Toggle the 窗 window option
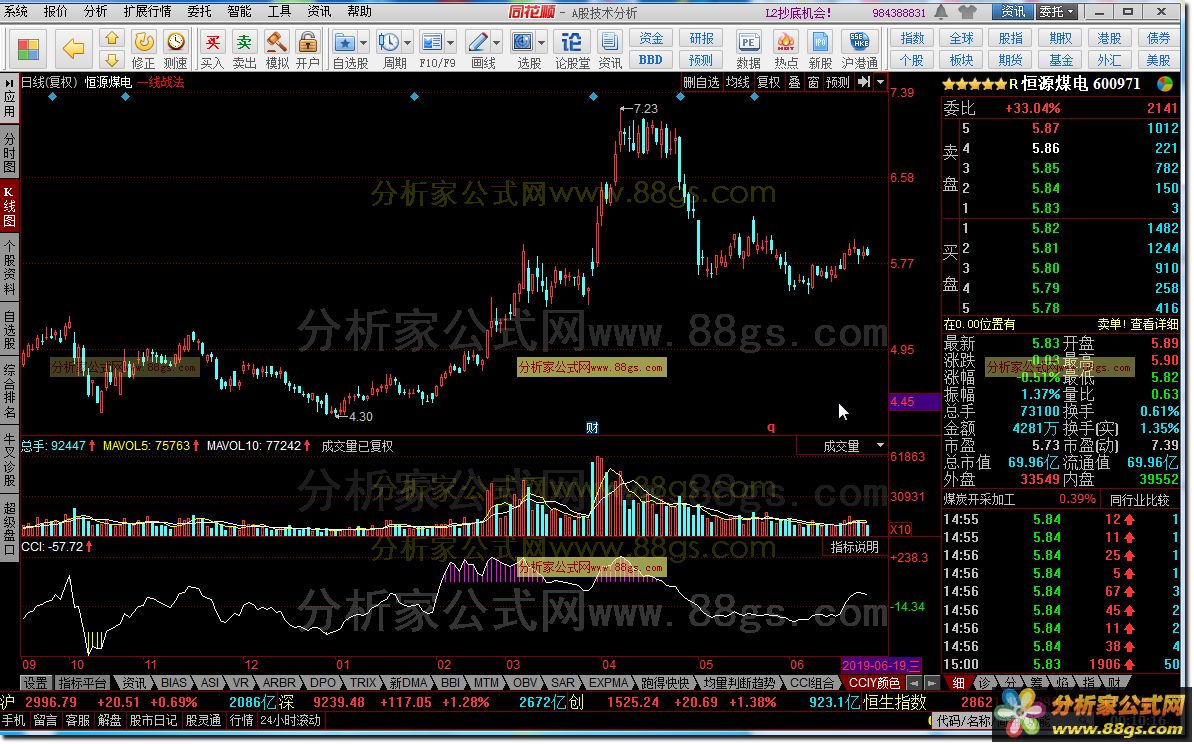This screenshot has width=1194, height=744. click(813, 82)
